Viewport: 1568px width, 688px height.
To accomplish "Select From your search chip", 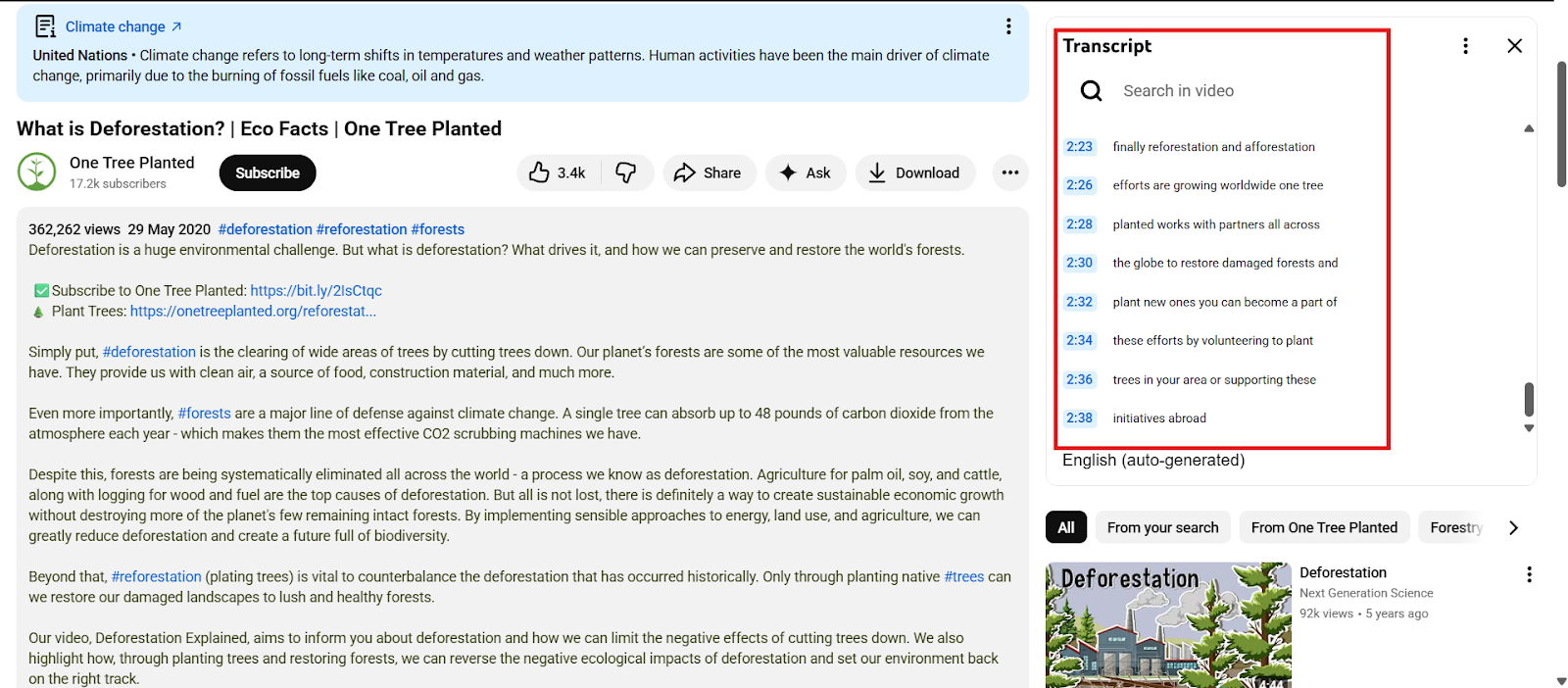I will tap(1163, 527).
